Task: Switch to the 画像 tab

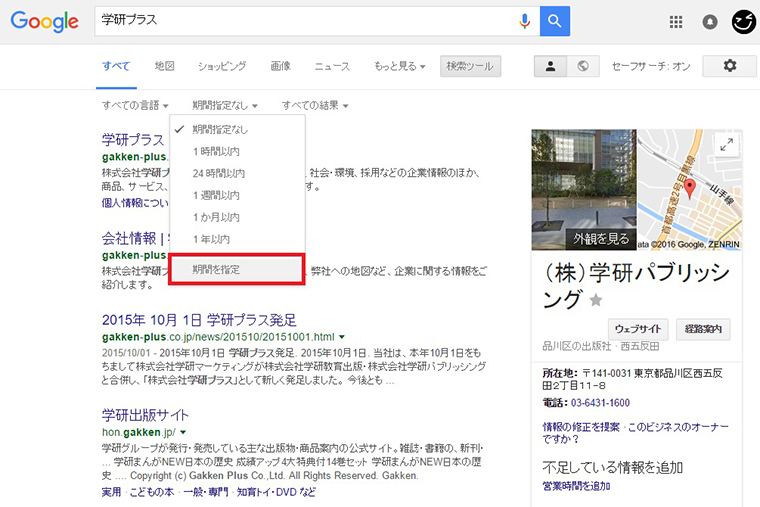Action: [x=280, y=66]
